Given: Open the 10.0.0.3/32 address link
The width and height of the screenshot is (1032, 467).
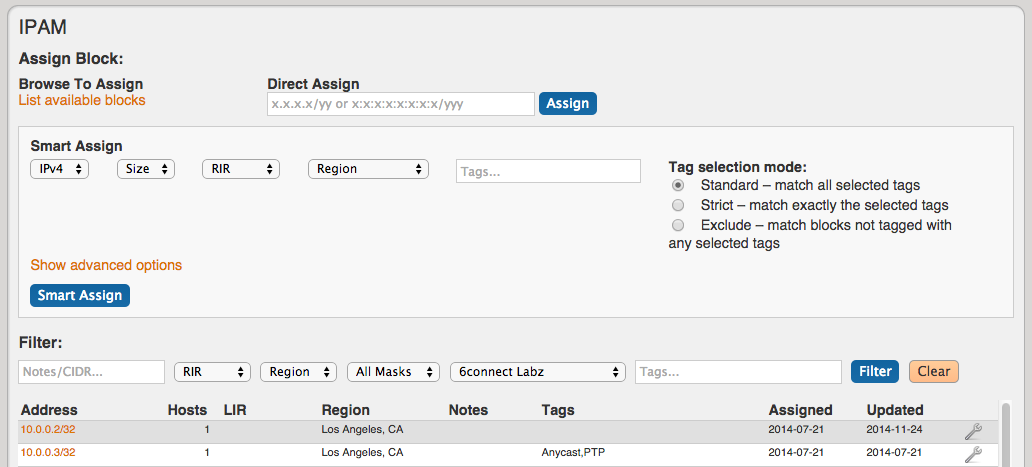Looking at the screenshot, I should (48, 453).
